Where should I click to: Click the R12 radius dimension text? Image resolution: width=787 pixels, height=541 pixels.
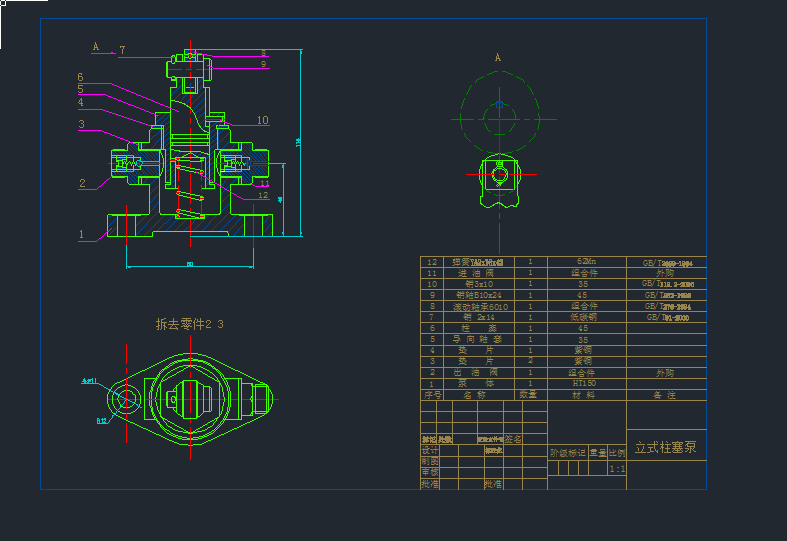tap(102, 421)
